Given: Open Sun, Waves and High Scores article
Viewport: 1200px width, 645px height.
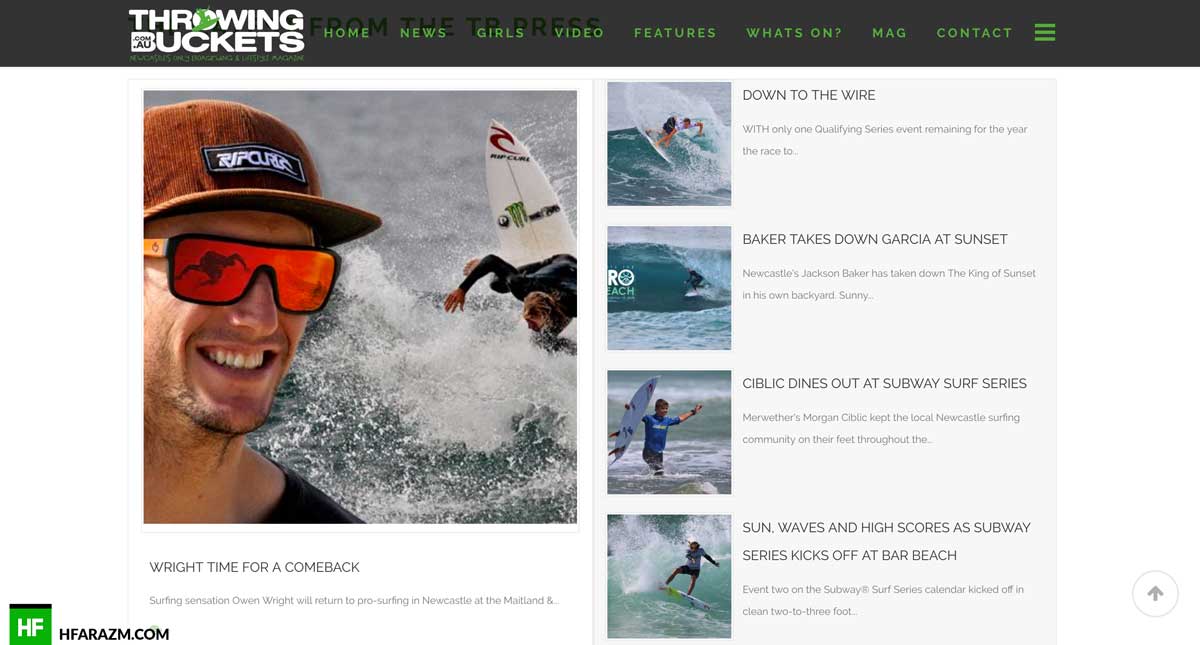Looking at the screenshot, I should (x=886, y=541).
